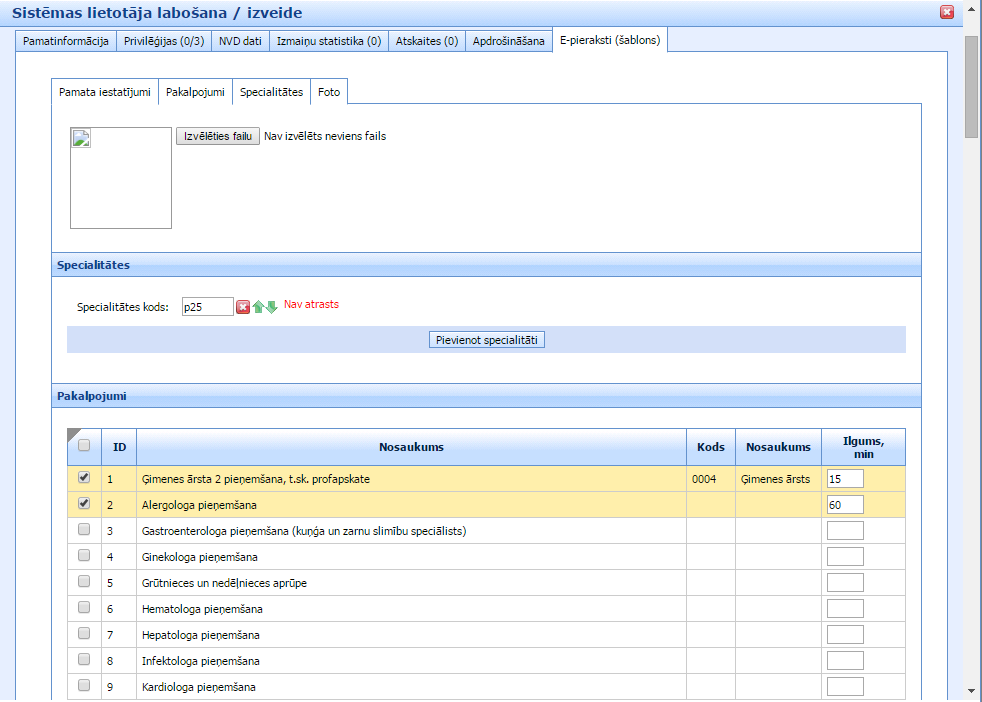Viewport: 982px width, 702px height.
Task: Click duration field for Hematologa pieņemšana
Action: coord(845,608)
